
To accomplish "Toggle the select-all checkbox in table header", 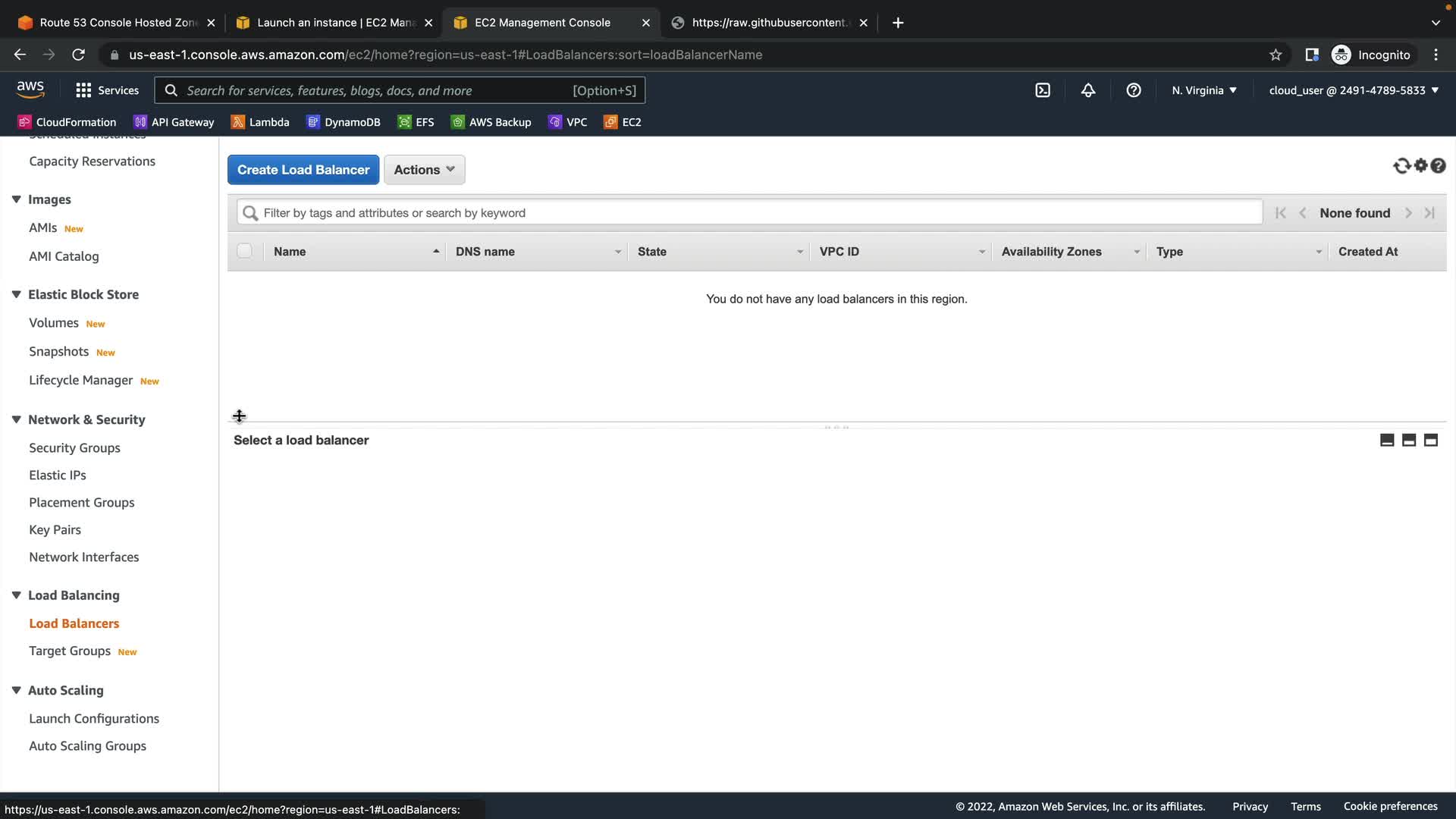I will tap(244, 251).
